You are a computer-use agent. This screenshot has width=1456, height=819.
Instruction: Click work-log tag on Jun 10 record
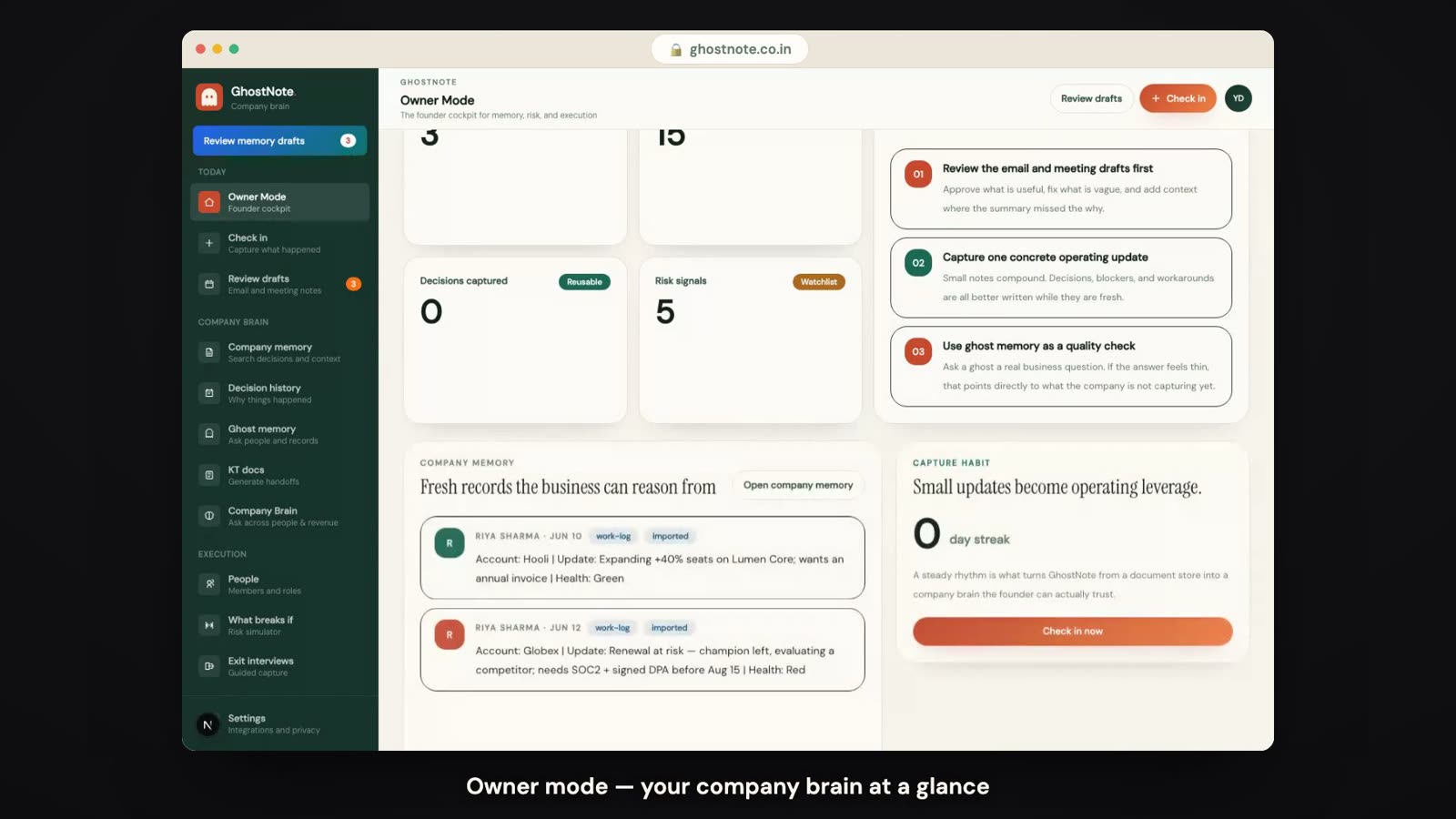(613, 536)
